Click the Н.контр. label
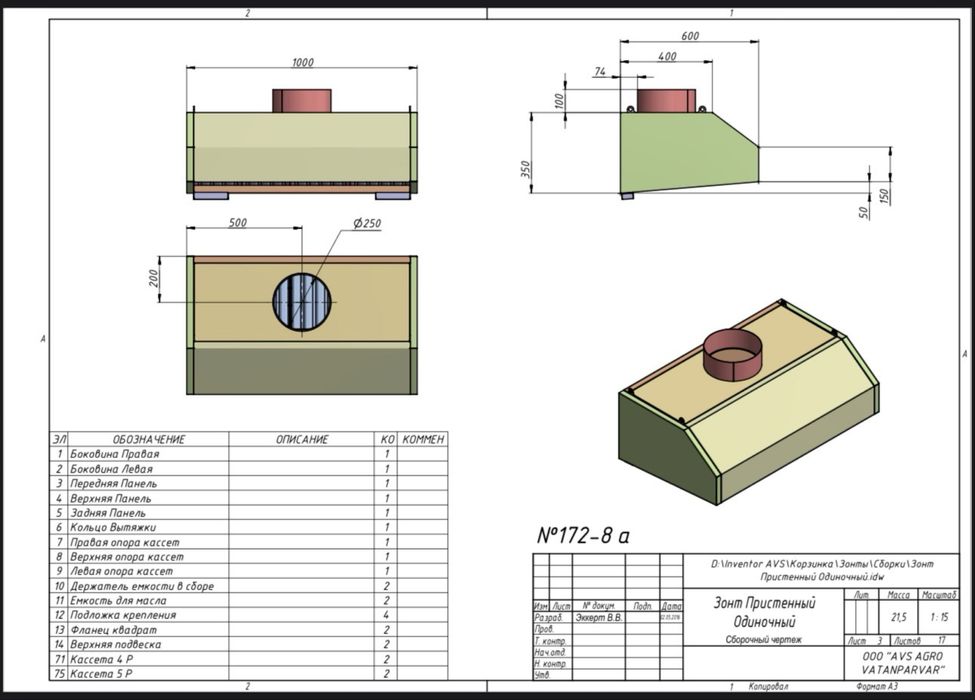The width and height of the screenshot is (975, 700). tap(550, 664)
